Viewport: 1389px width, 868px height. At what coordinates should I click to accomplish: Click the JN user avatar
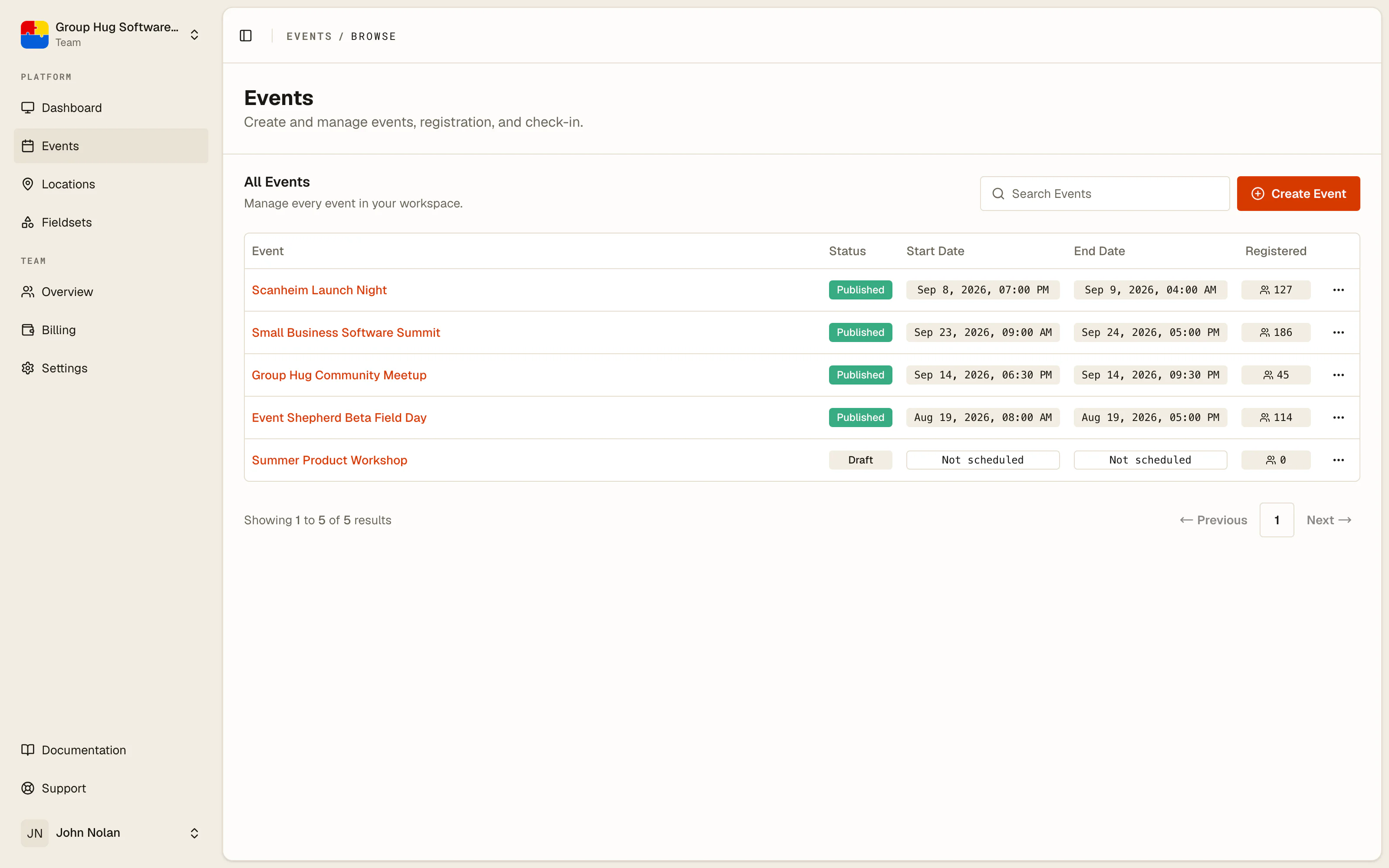point(34,833)
